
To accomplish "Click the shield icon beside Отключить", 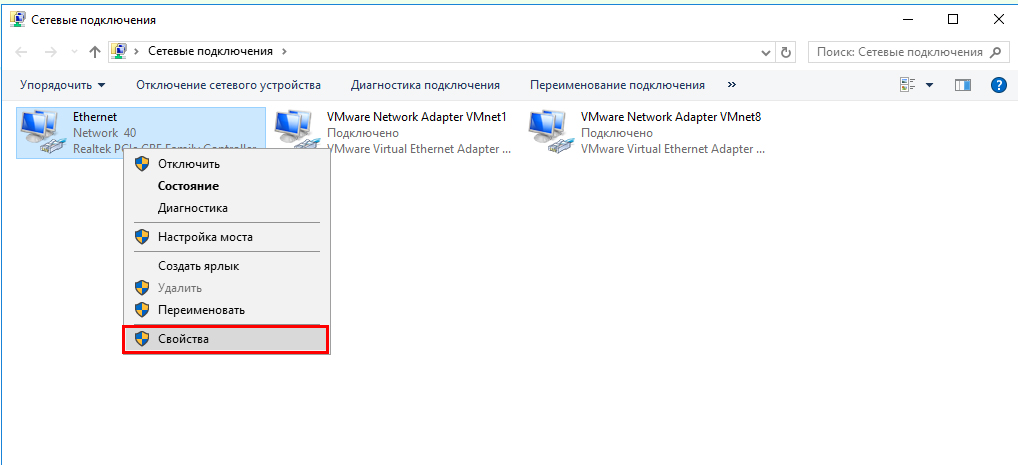I will (x=142, y=164).
